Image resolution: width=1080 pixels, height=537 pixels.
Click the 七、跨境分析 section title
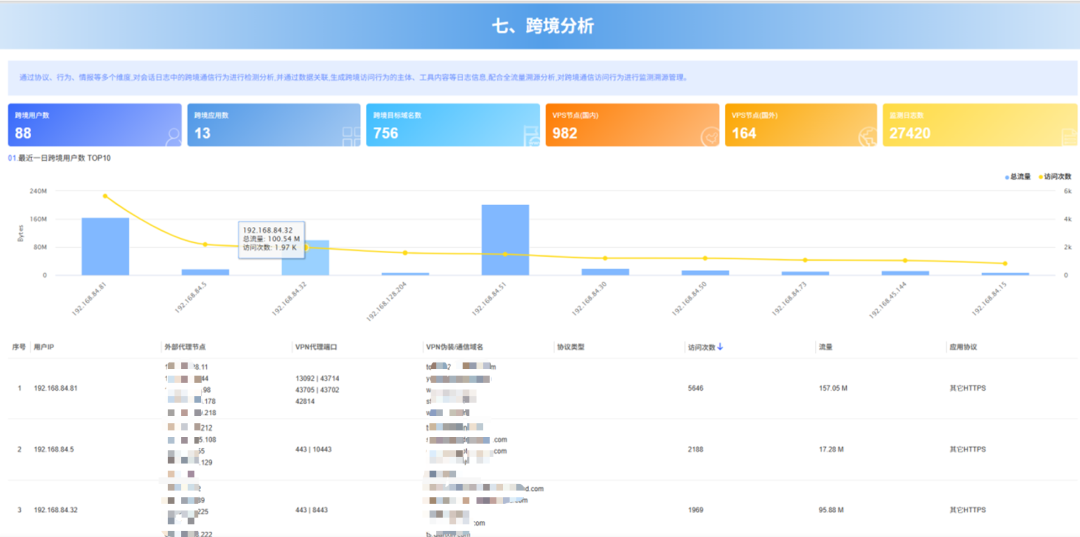click(x=542, y=26)
